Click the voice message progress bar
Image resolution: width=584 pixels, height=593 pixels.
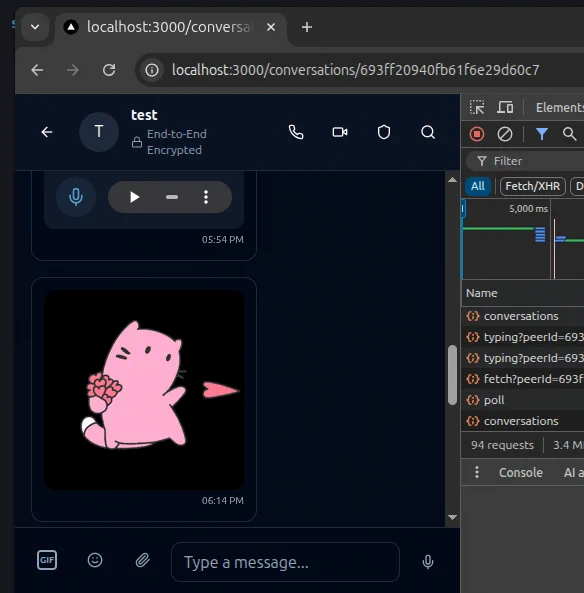pos(172,197)
